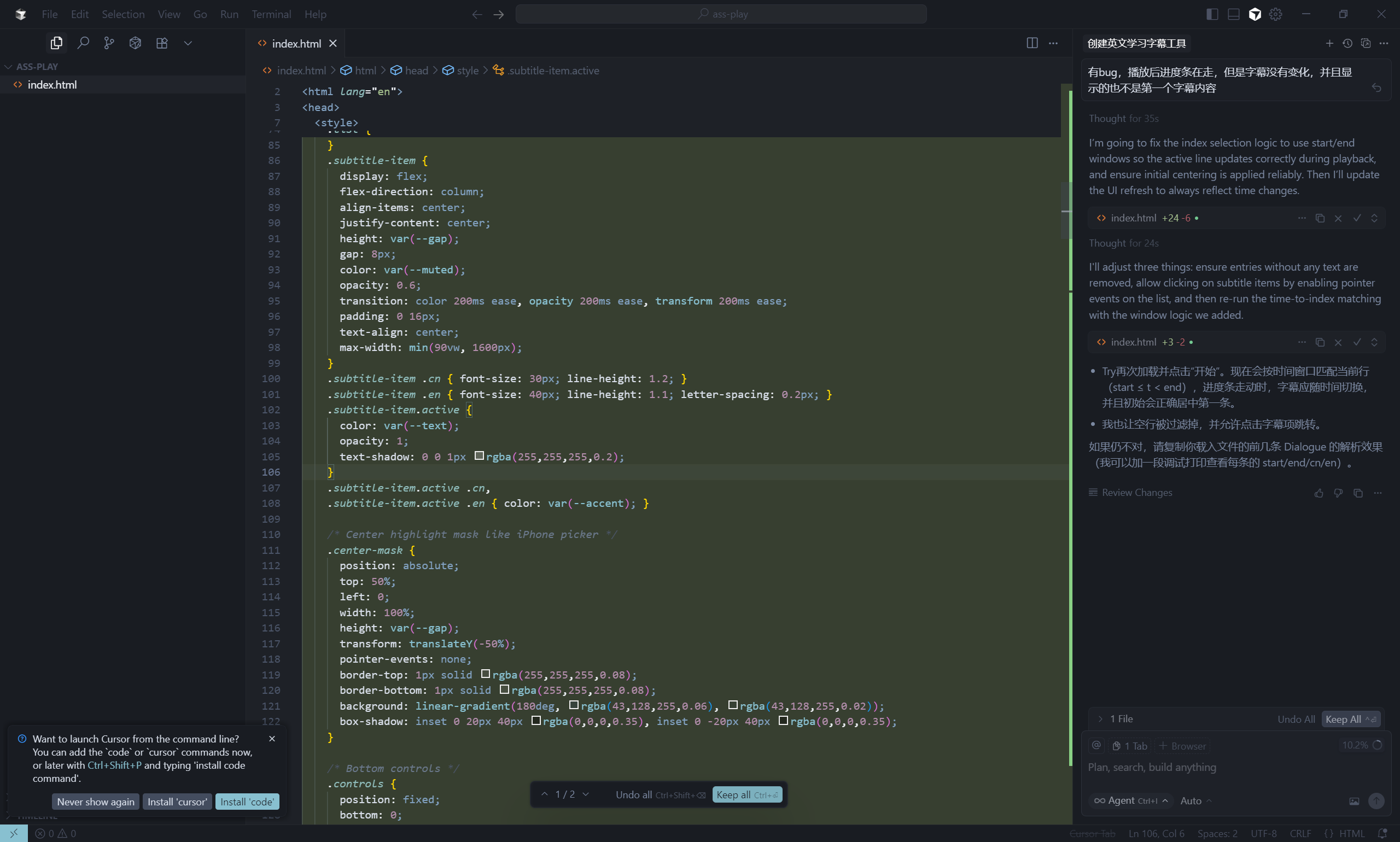Toggle the AI chat pane icon
The width and height of the screenshot is (1400, 842).
(1255, 14)
